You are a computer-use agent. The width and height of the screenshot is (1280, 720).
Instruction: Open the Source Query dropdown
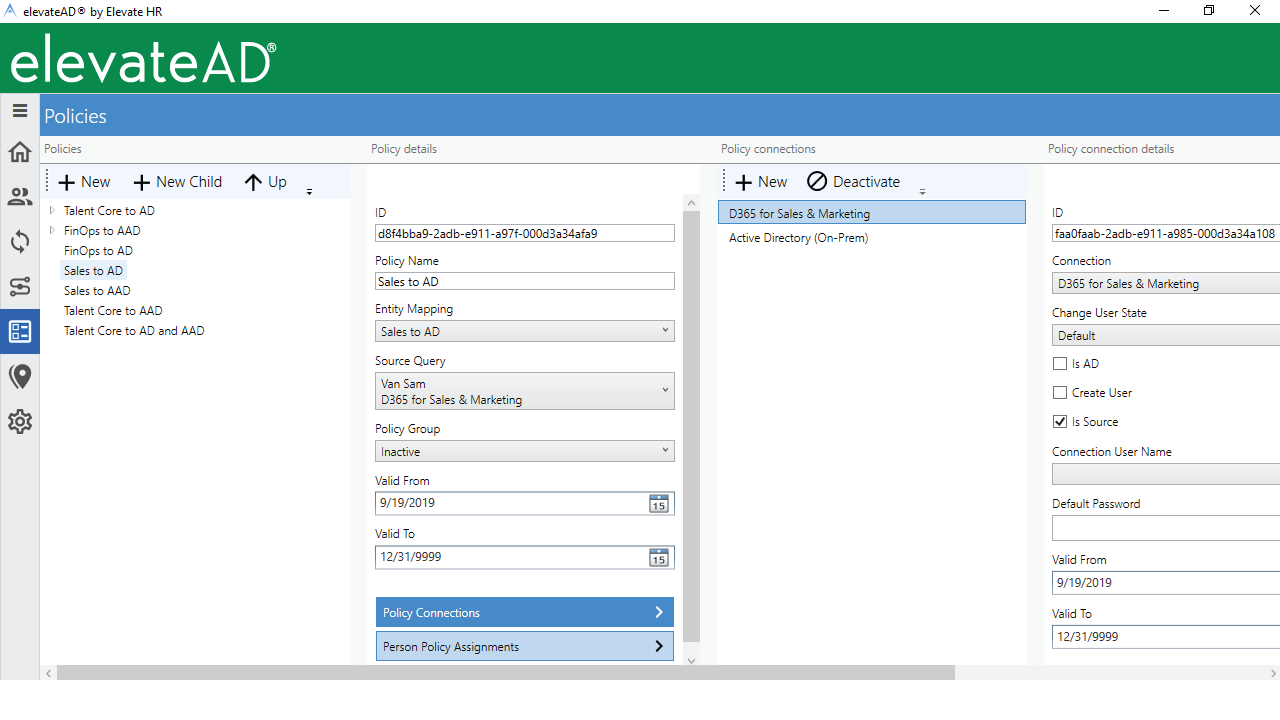coord(525,391)
